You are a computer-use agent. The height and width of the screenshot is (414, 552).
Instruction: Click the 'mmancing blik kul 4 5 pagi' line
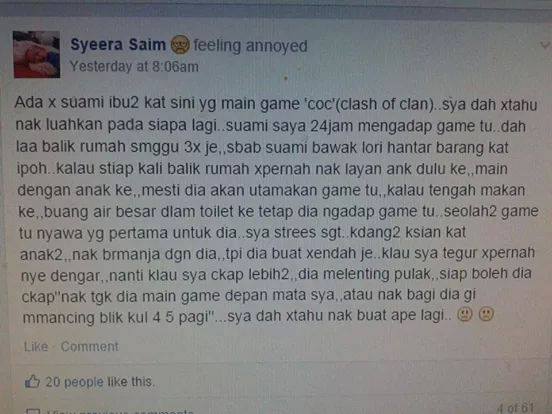click(116, 318)
